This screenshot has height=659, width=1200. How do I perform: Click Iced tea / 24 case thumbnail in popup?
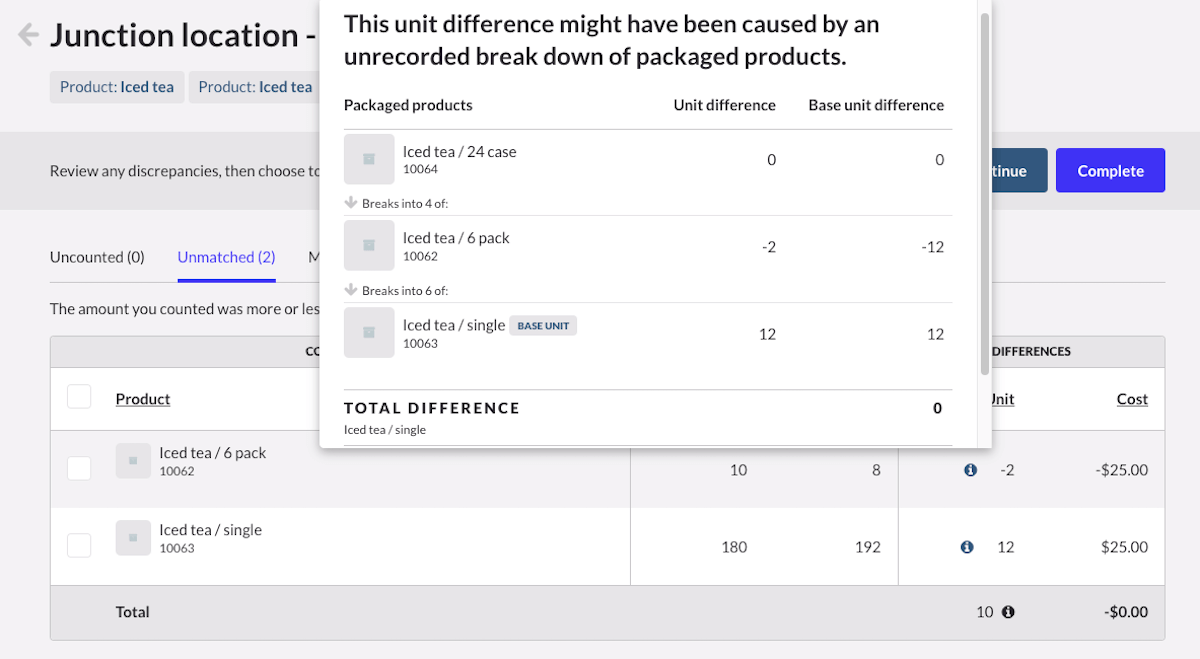point(369,159)
